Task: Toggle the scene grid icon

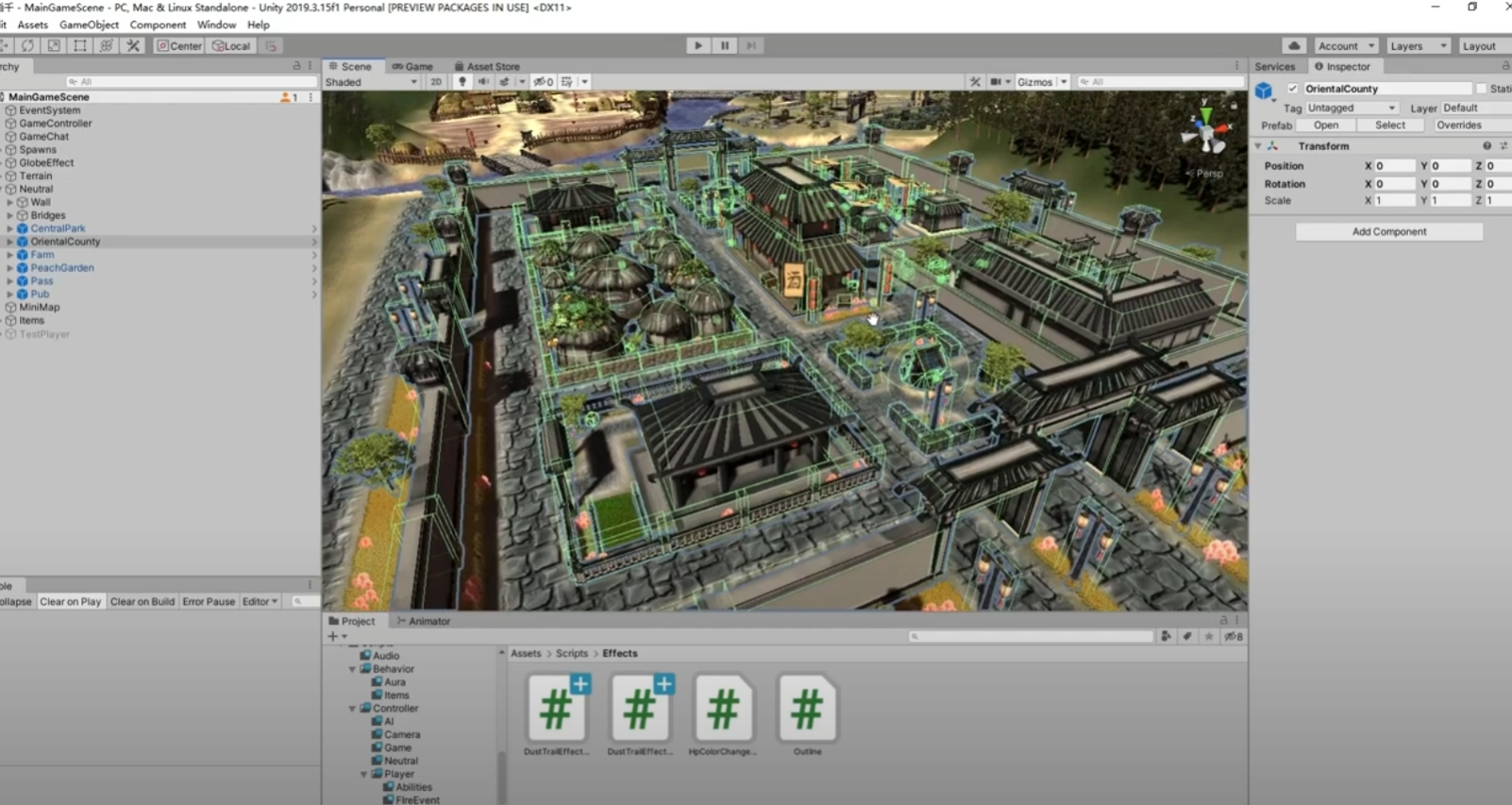Action: pyautogui.click(x=567, y=82)
